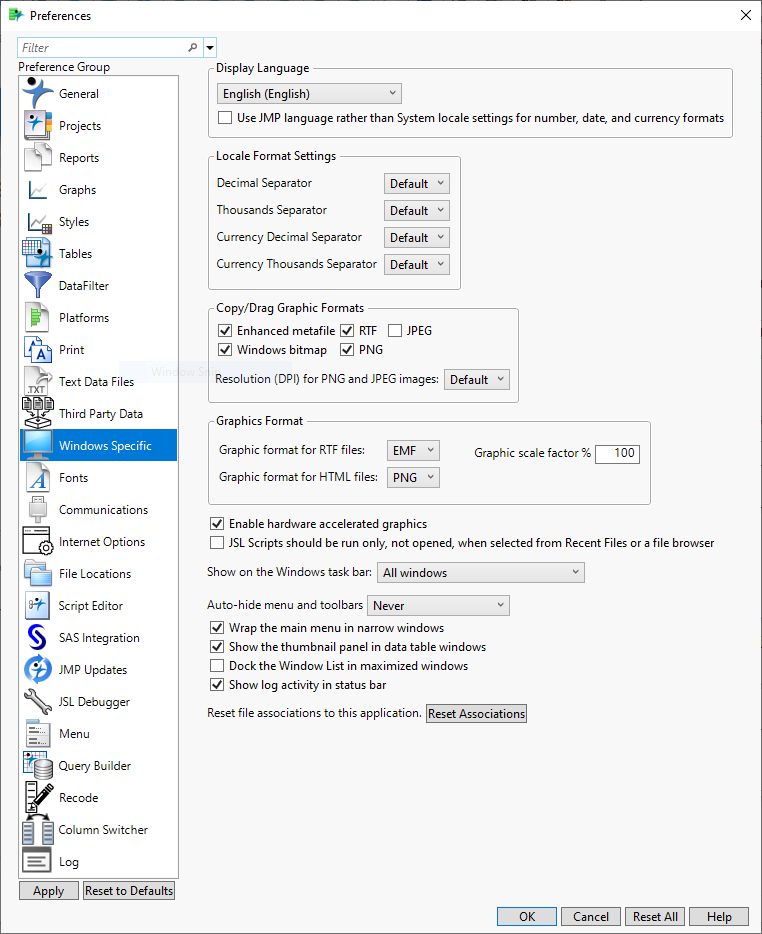Click the Reset All button

point(655,916)
